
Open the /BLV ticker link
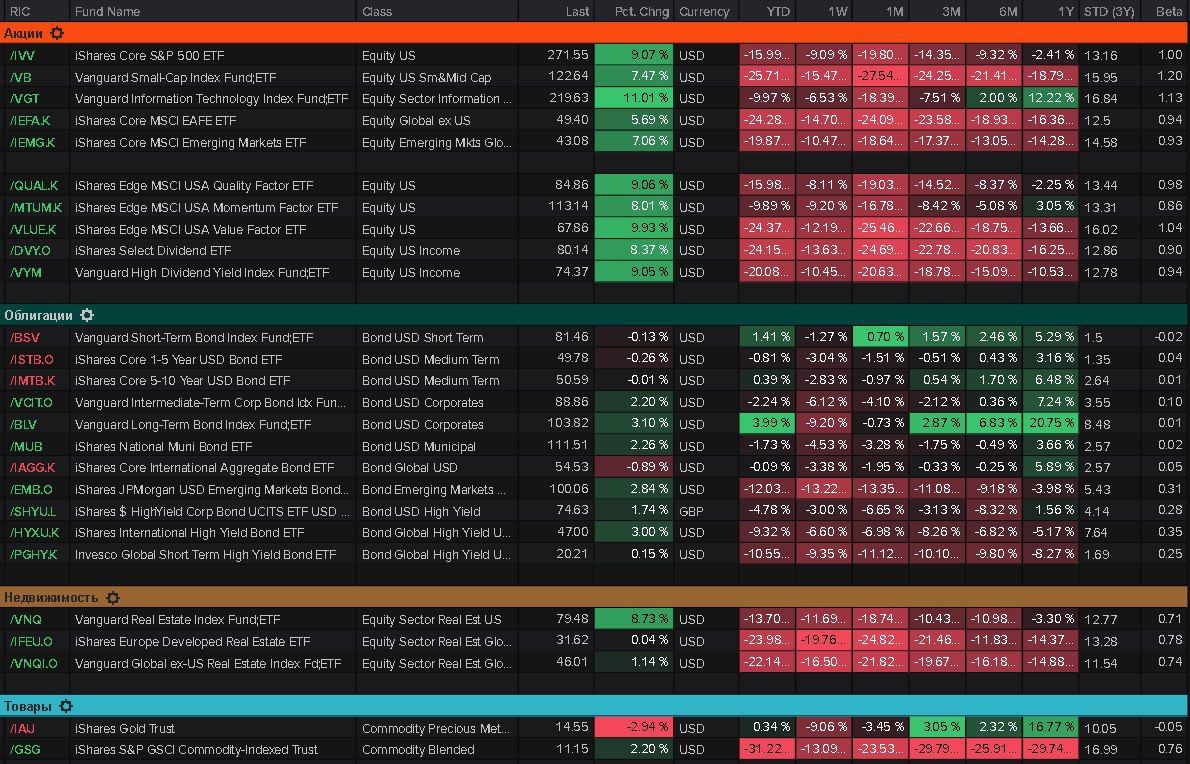pos(23,425)
